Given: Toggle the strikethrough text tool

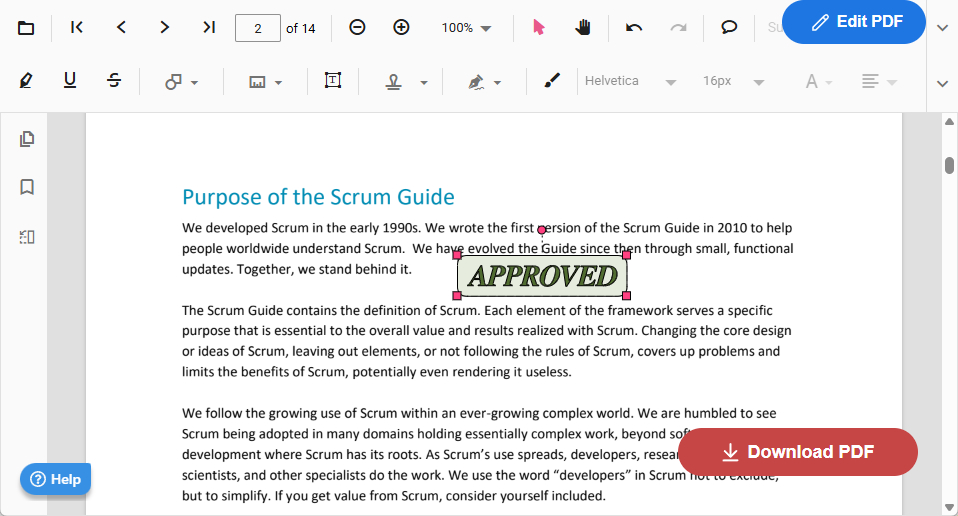Looking at the screenshot, I should pos(114,81).
